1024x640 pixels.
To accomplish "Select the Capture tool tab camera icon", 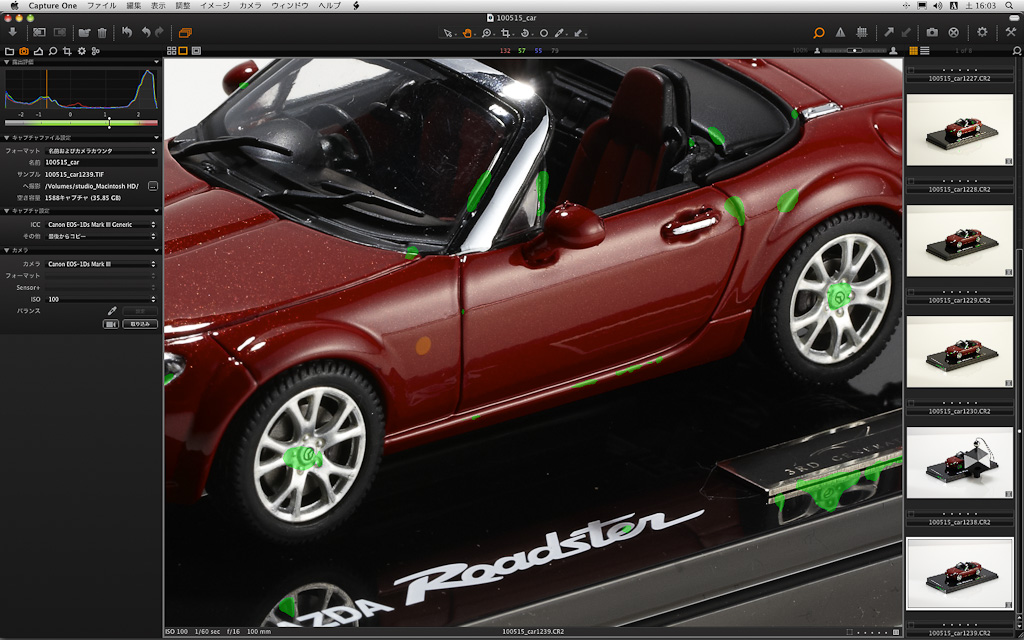I will point(24,50).
